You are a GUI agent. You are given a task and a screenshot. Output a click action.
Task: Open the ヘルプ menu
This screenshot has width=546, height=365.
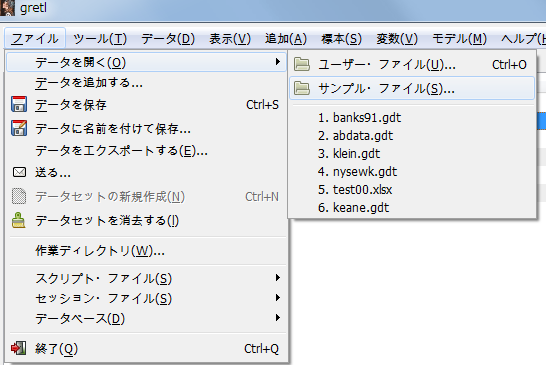click(522, 39)
